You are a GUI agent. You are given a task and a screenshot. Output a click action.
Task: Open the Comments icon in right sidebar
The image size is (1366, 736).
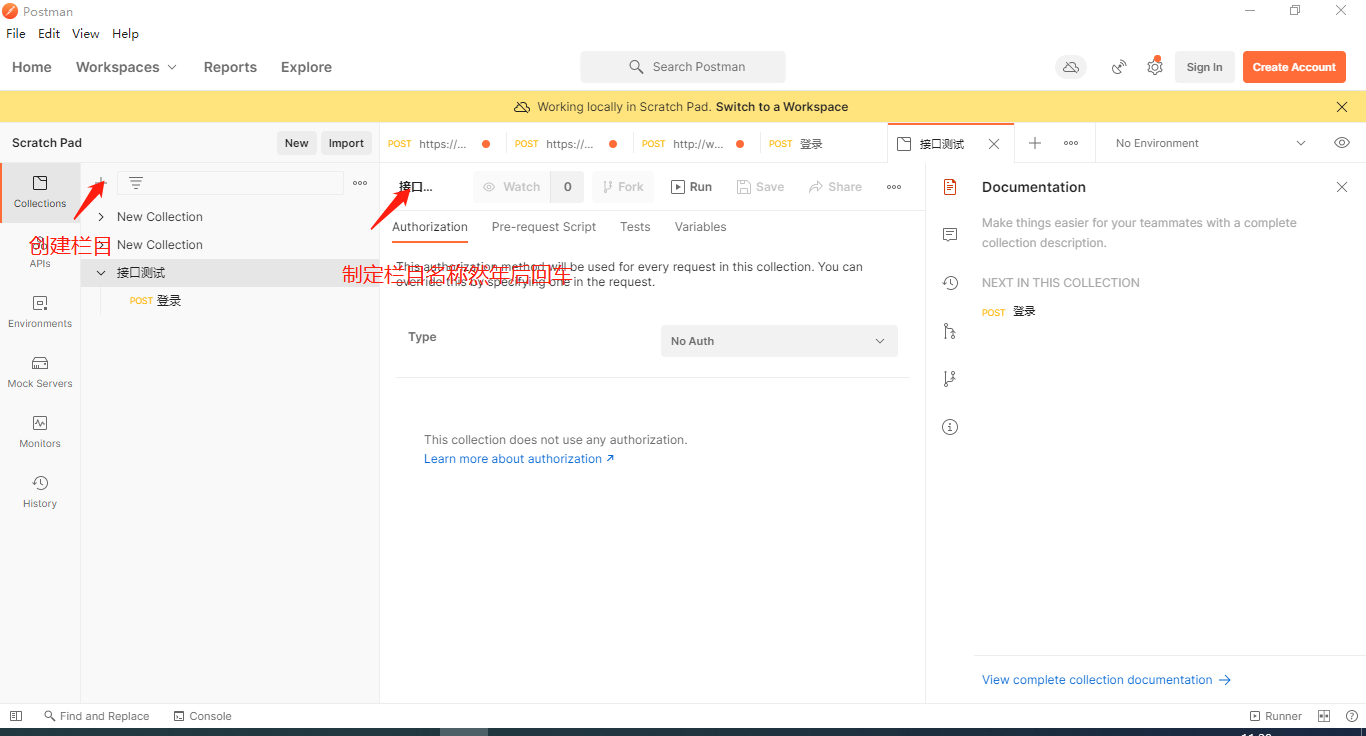pos(950,235)
